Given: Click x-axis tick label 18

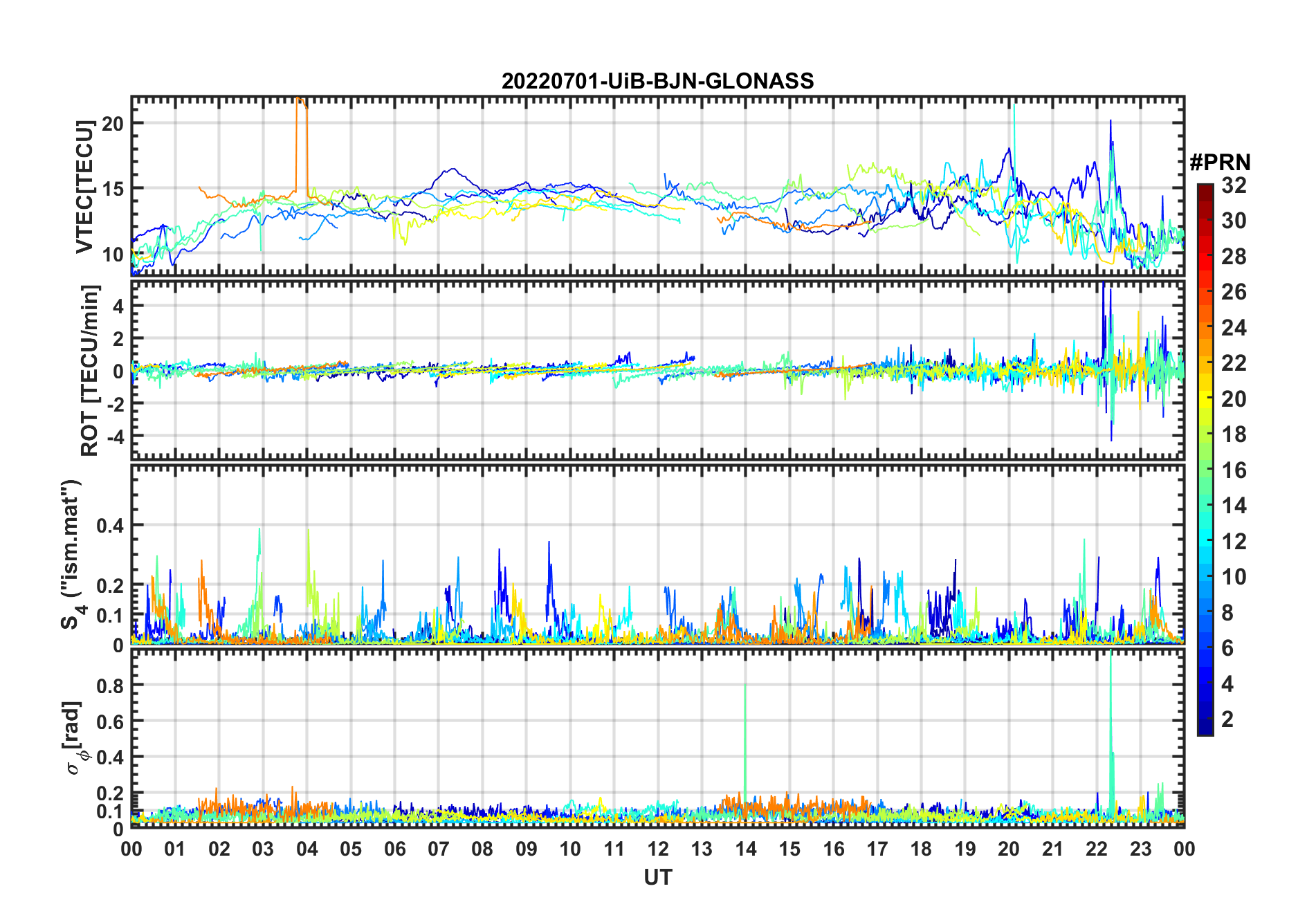Looking at the screenshot, I should 921,849.
